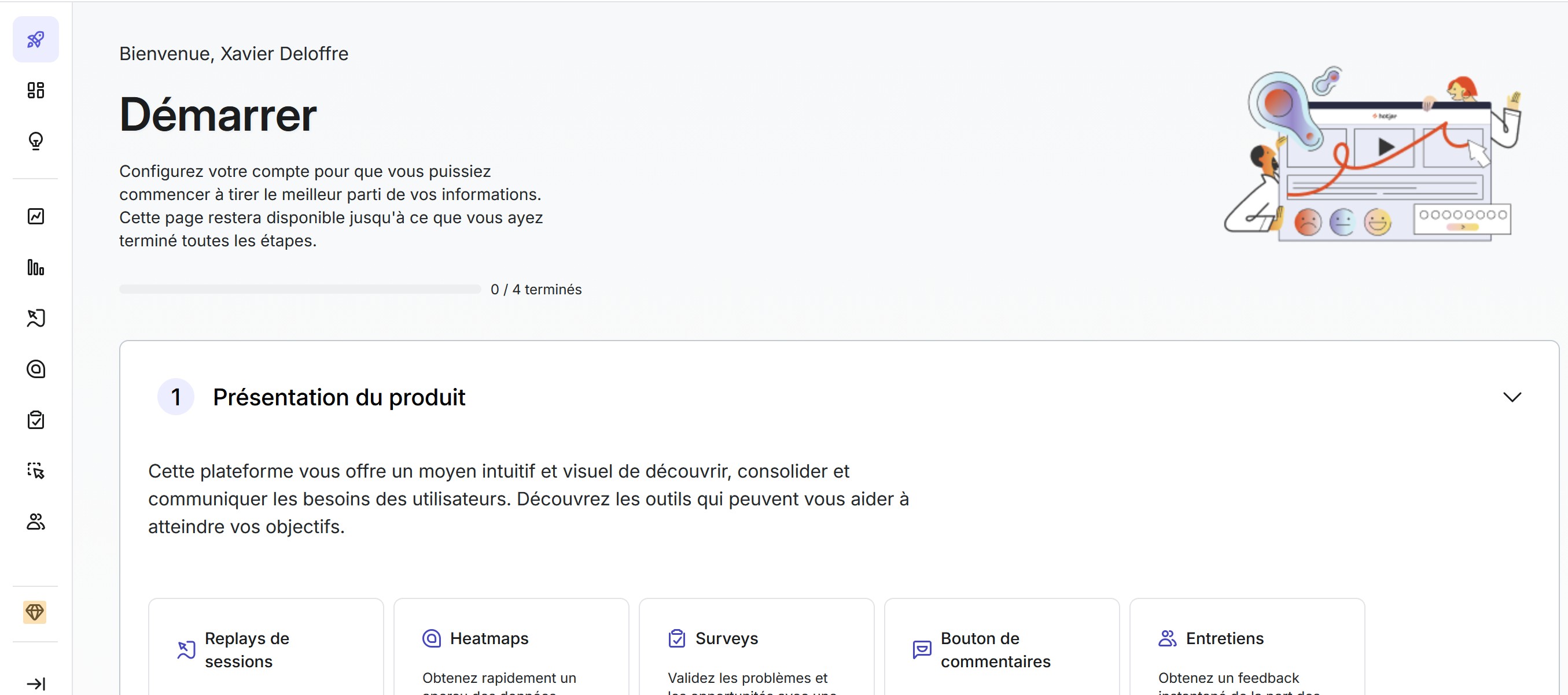
Task: Open the session Replays icon in sidebar
Action: point(35,318)
